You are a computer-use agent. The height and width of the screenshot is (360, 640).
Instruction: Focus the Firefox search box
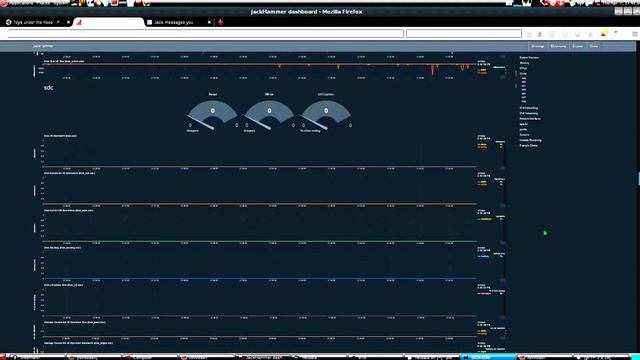[x=464, y=34]
